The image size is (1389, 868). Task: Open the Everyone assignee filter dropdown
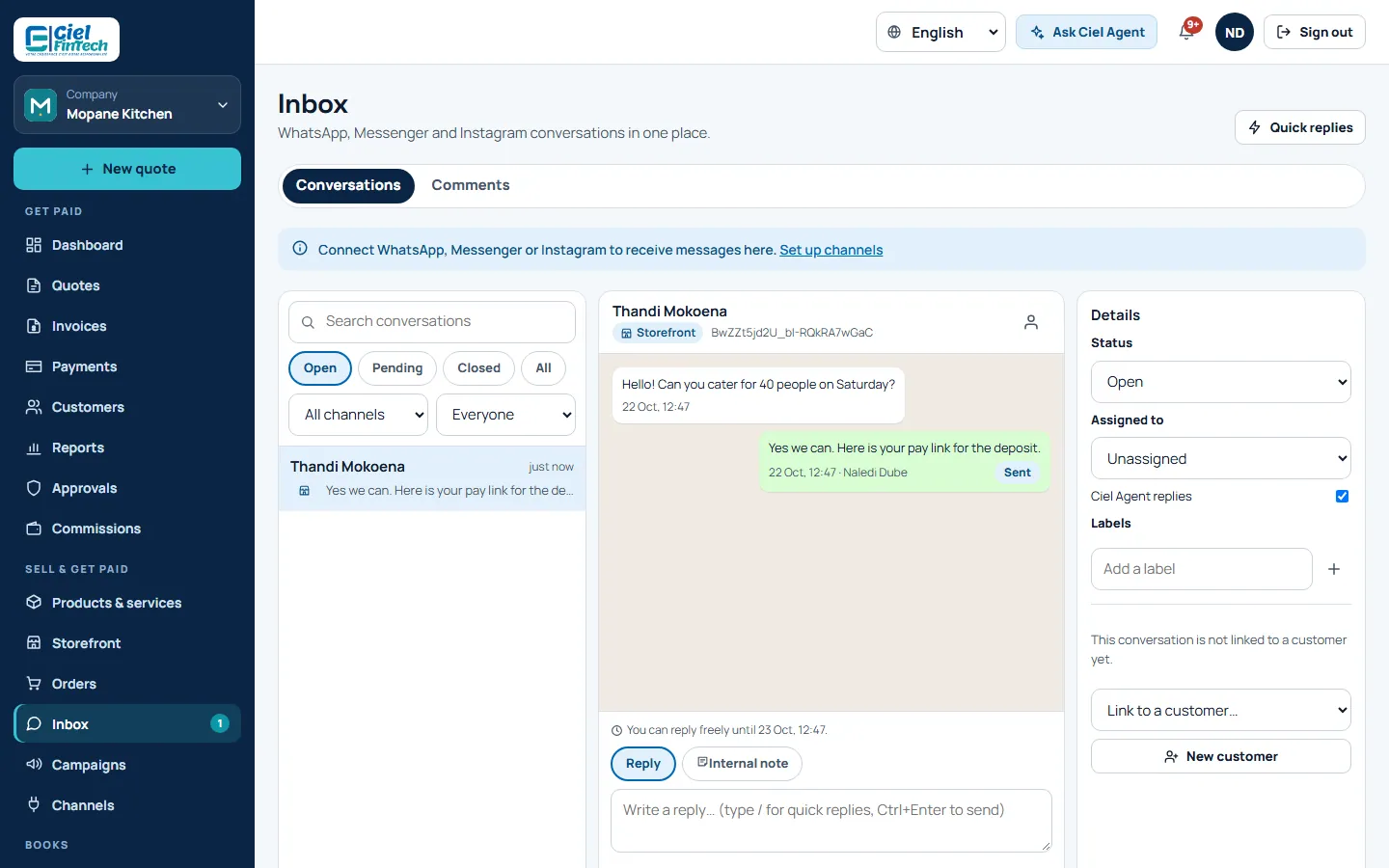[505, 415]
